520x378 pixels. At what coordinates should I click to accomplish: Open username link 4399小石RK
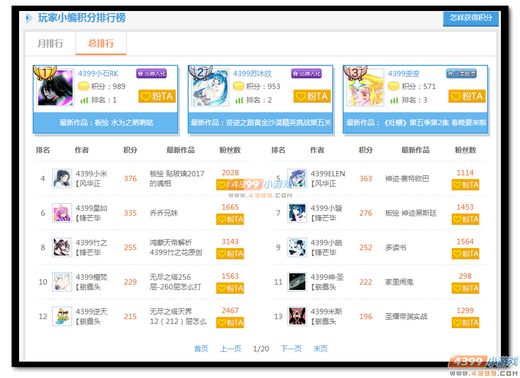pyautogui.click(x=98, y=73)
